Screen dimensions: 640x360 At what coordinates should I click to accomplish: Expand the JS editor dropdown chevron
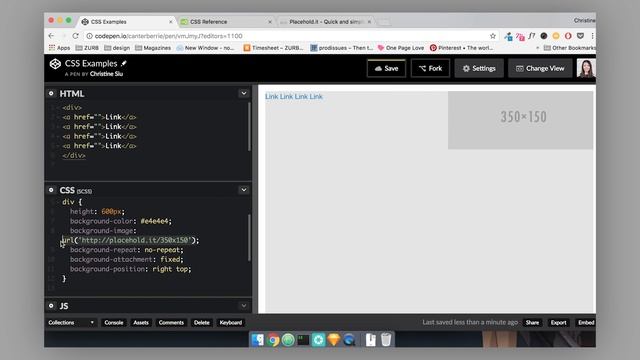click(x=244, y=306)
